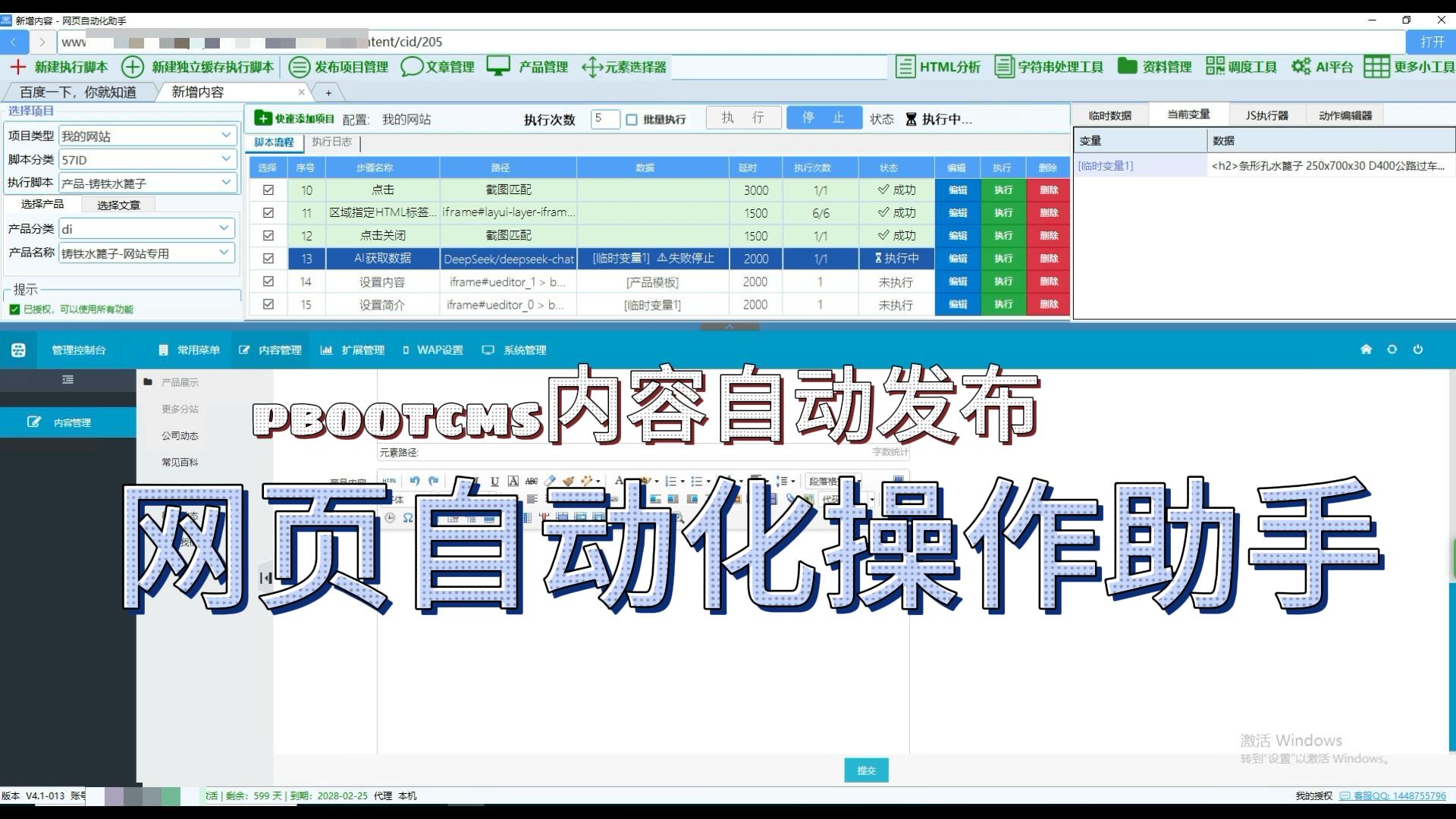Switch to the 动作编辑器 tab
1456x819 pixels.
[1345, 115]
